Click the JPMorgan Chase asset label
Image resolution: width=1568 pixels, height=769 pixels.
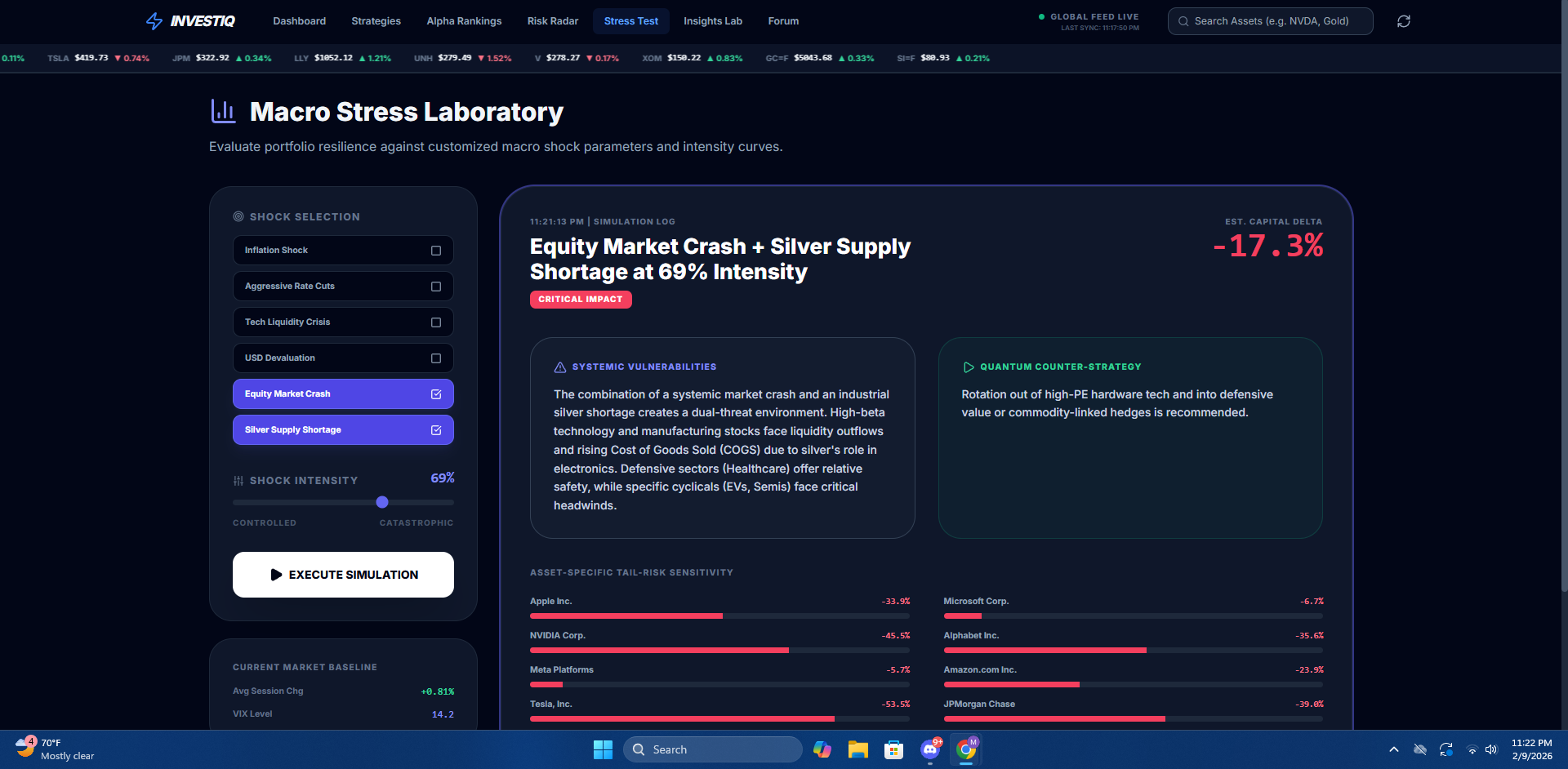point(979,705)
